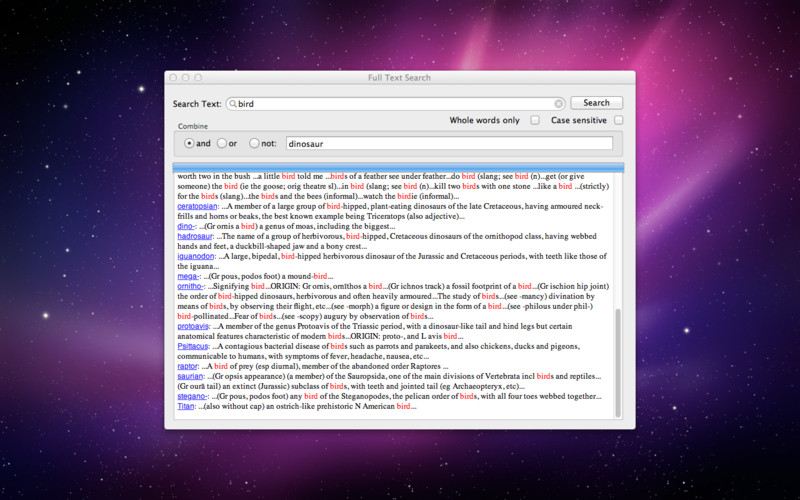Click the text 'worth two in the bush'
Screen dimensions: 800x500
click(214, 176)
